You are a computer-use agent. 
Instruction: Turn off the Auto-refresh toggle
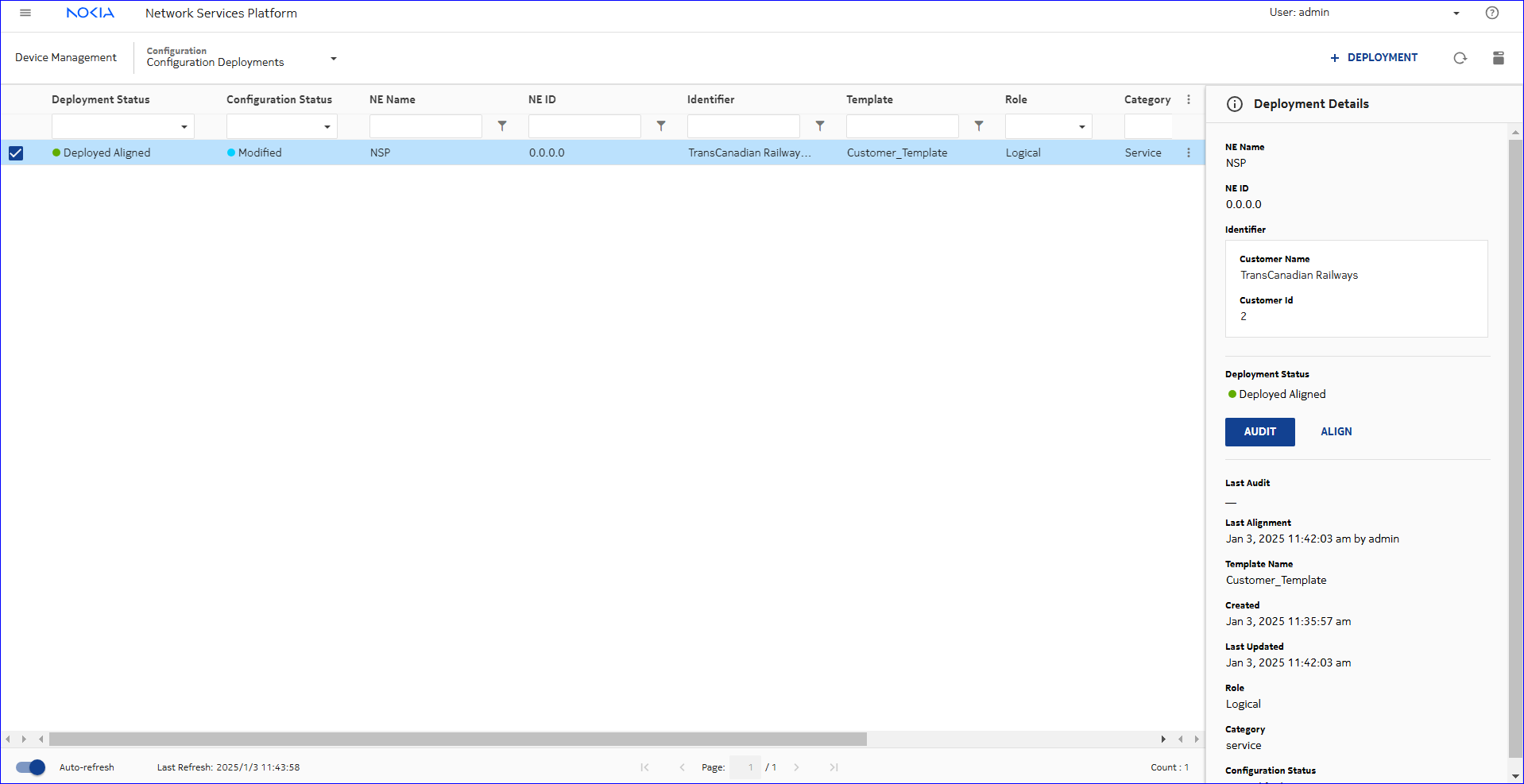pos(30,767)
